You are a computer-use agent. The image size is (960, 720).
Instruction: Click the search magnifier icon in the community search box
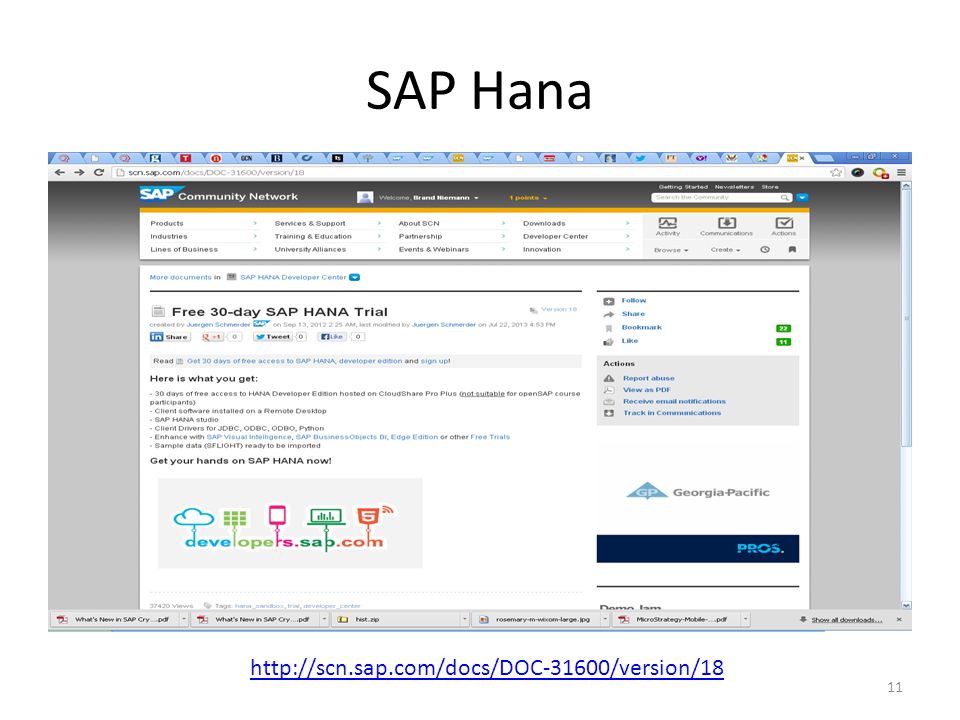[x=784, y=198]
